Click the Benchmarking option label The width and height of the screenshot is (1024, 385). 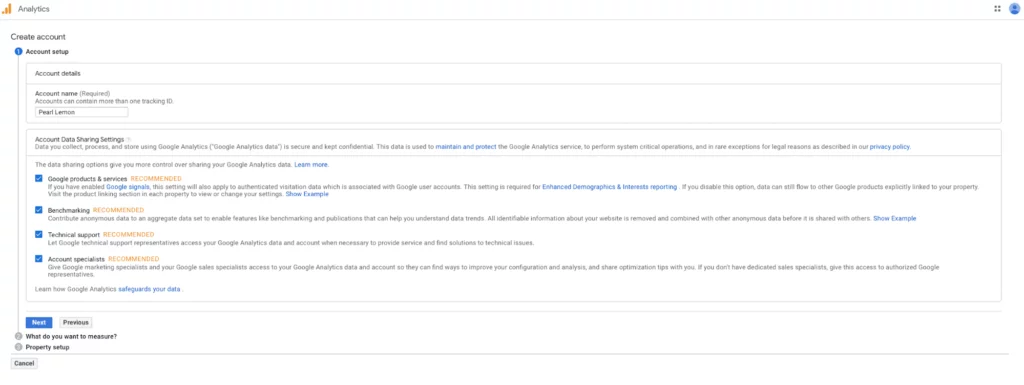tap(69, 210)
